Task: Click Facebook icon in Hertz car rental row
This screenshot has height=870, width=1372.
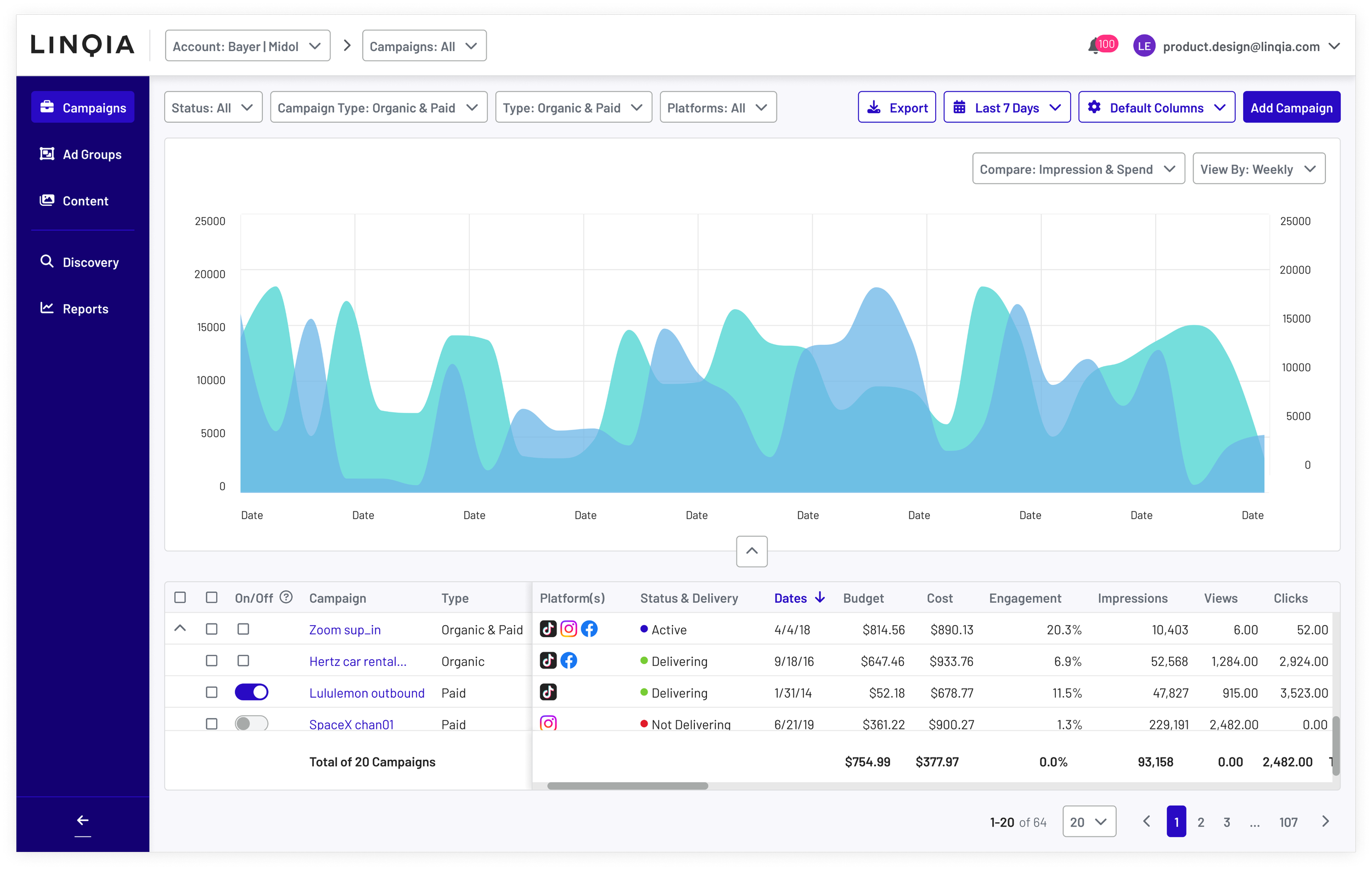Action: click(x=569, y=661)
